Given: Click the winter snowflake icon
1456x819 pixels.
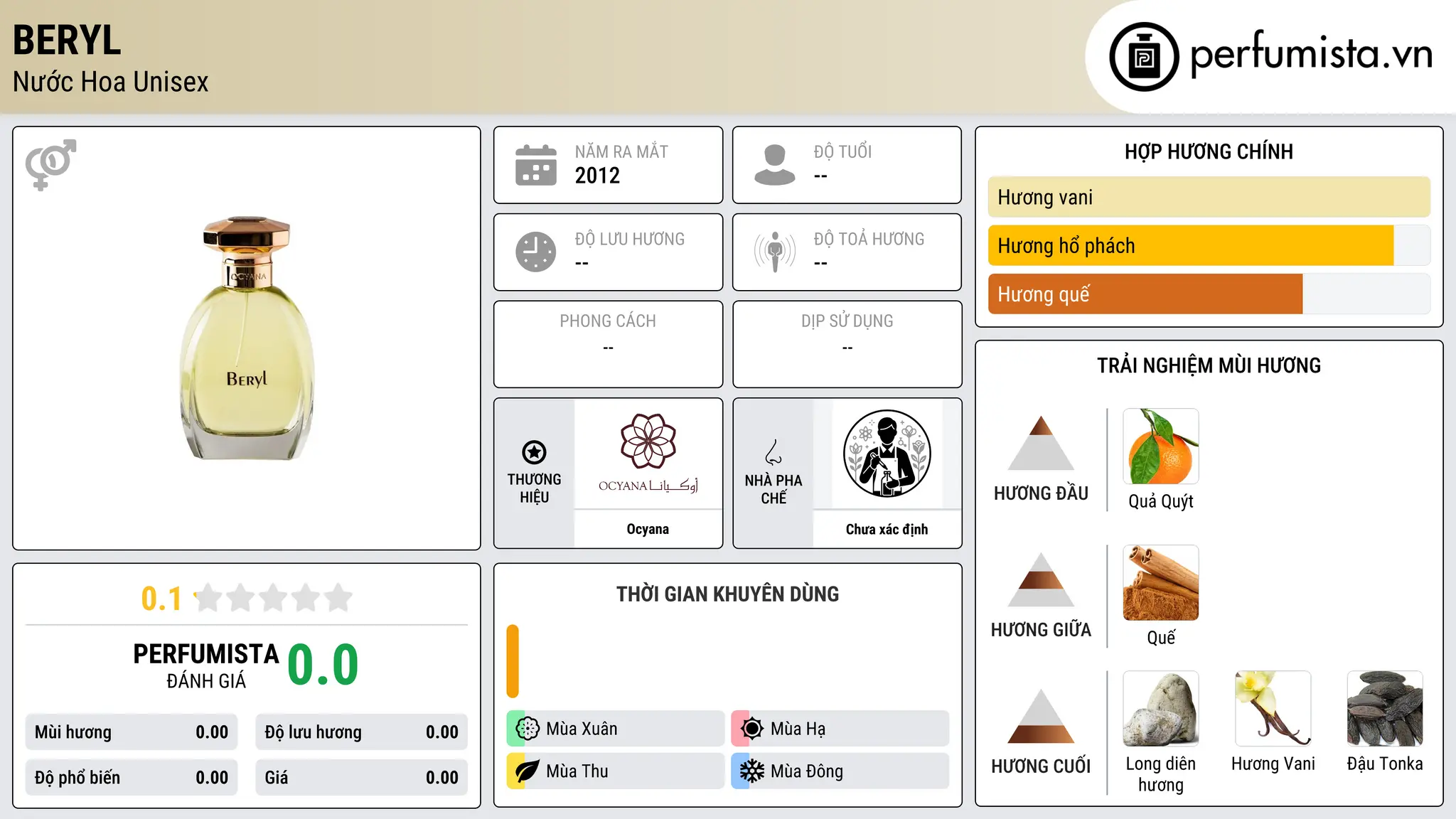Looking at the screenshot, I should point(752,771).
